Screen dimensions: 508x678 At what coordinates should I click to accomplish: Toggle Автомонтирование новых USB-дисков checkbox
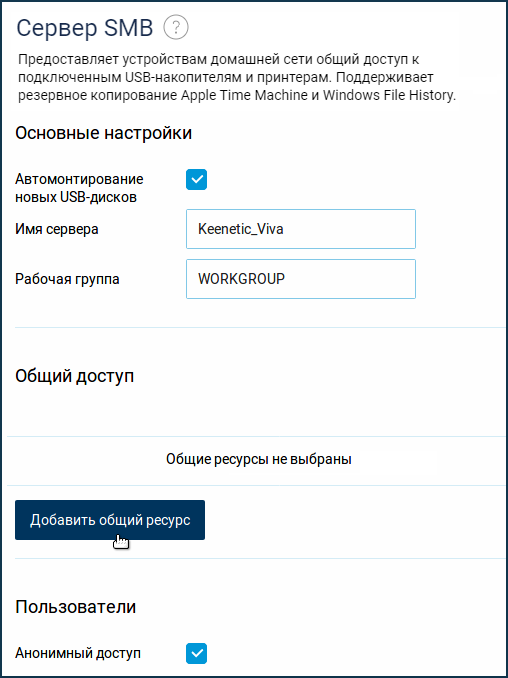click(x=197, y=179)
